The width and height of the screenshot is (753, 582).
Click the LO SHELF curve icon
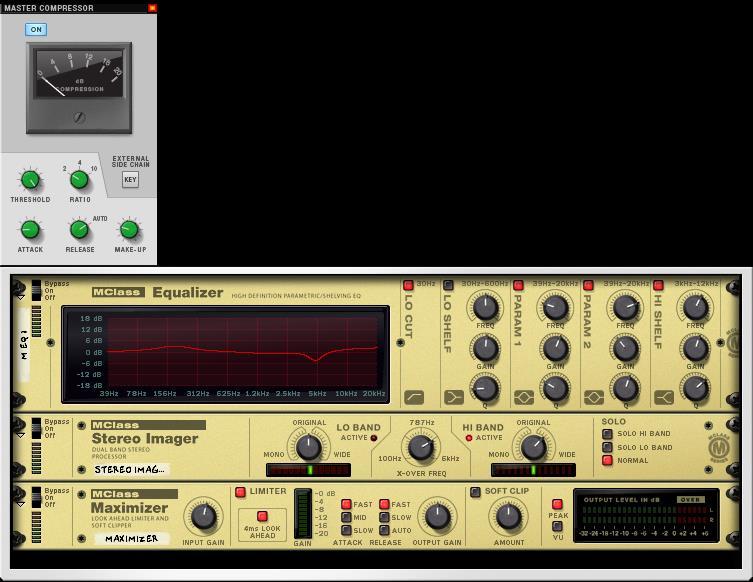click(454, 397)
